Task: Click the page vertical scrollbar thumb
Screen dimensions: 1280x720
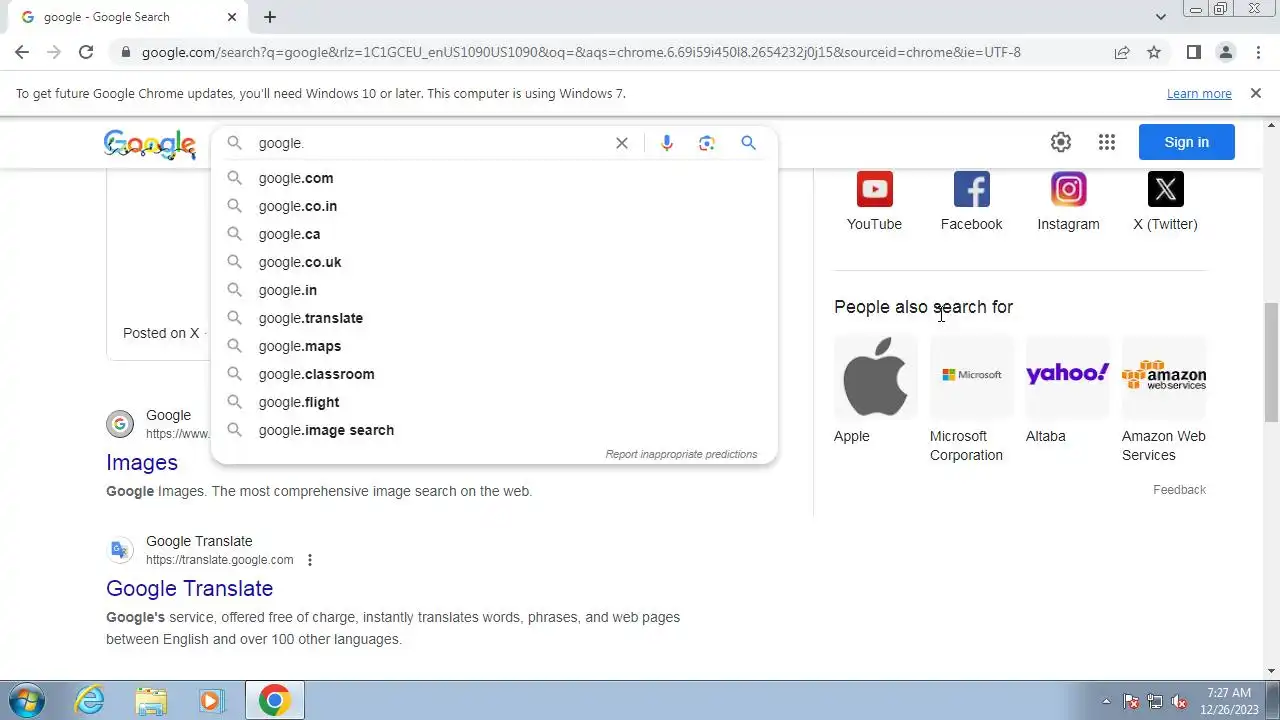Action: [x=1271, y=362]
